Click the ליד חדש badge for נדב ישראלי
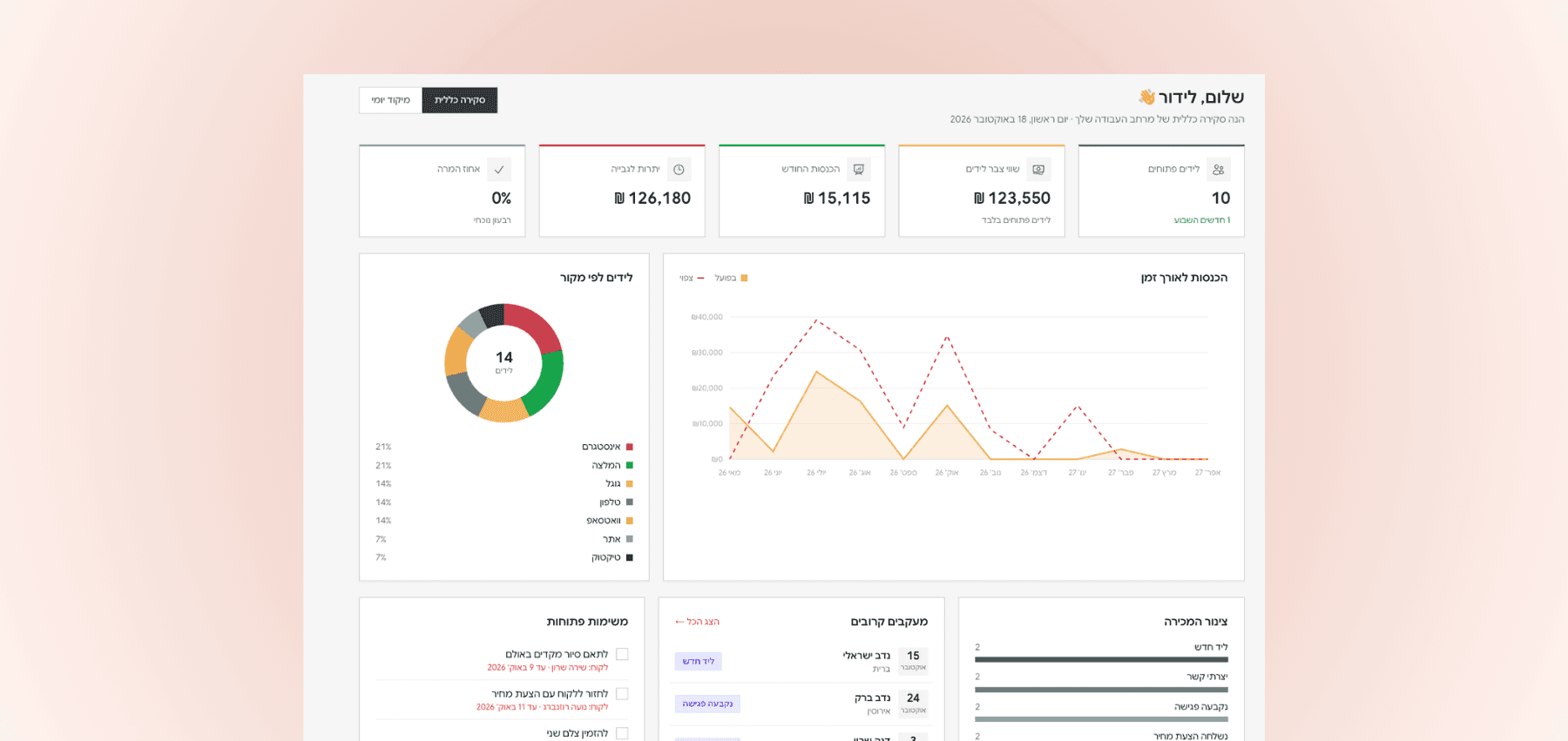The width and height of the screenshot is (1568, 741). tap(698, 662)
